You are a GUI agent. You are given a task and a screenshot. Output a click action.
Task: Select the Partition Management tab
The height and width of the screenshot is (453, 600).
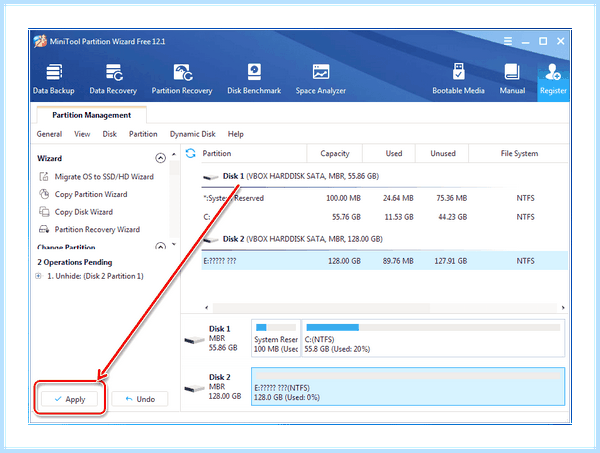91,115
